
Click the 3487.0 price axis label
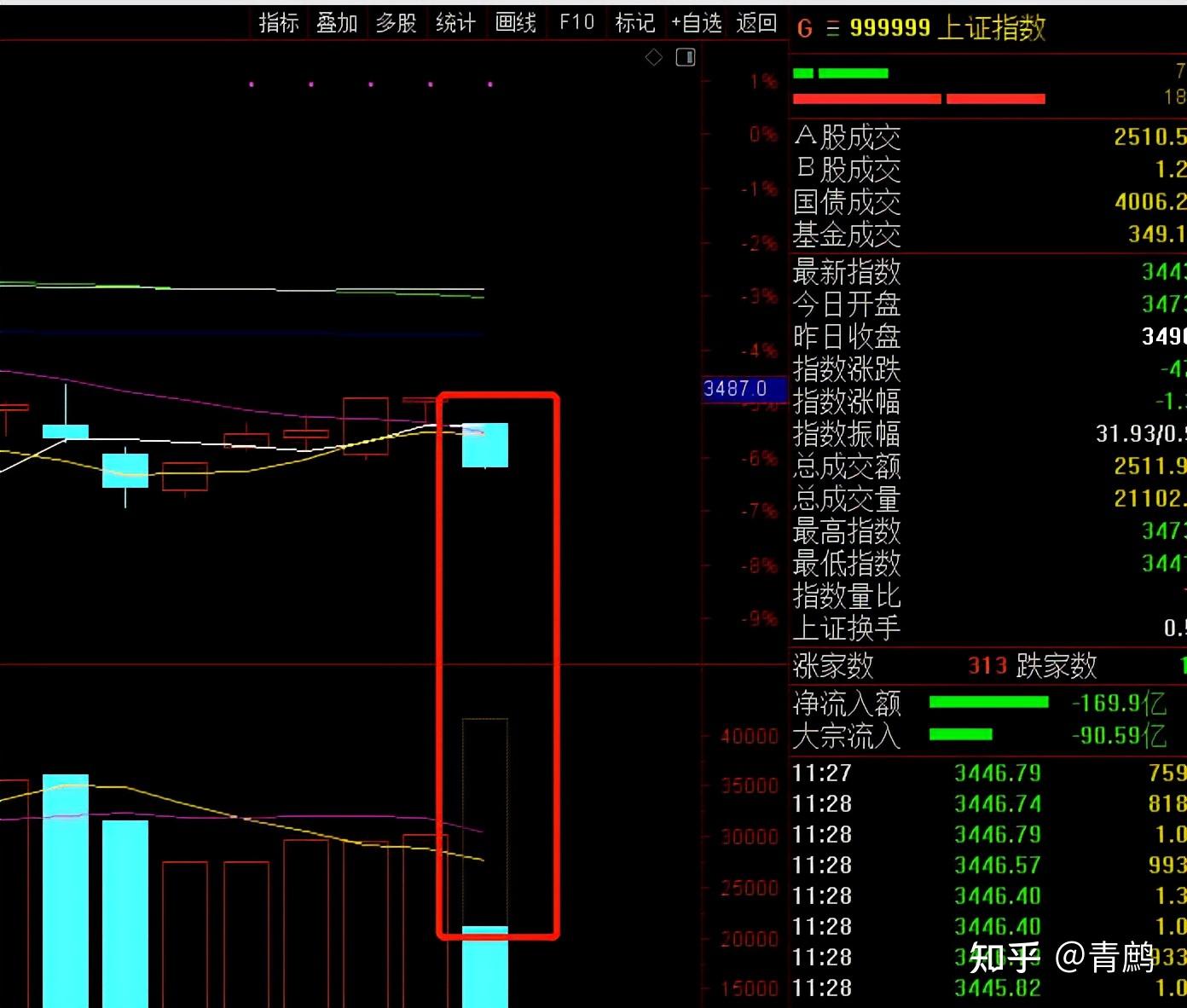(x=736, y=389)
